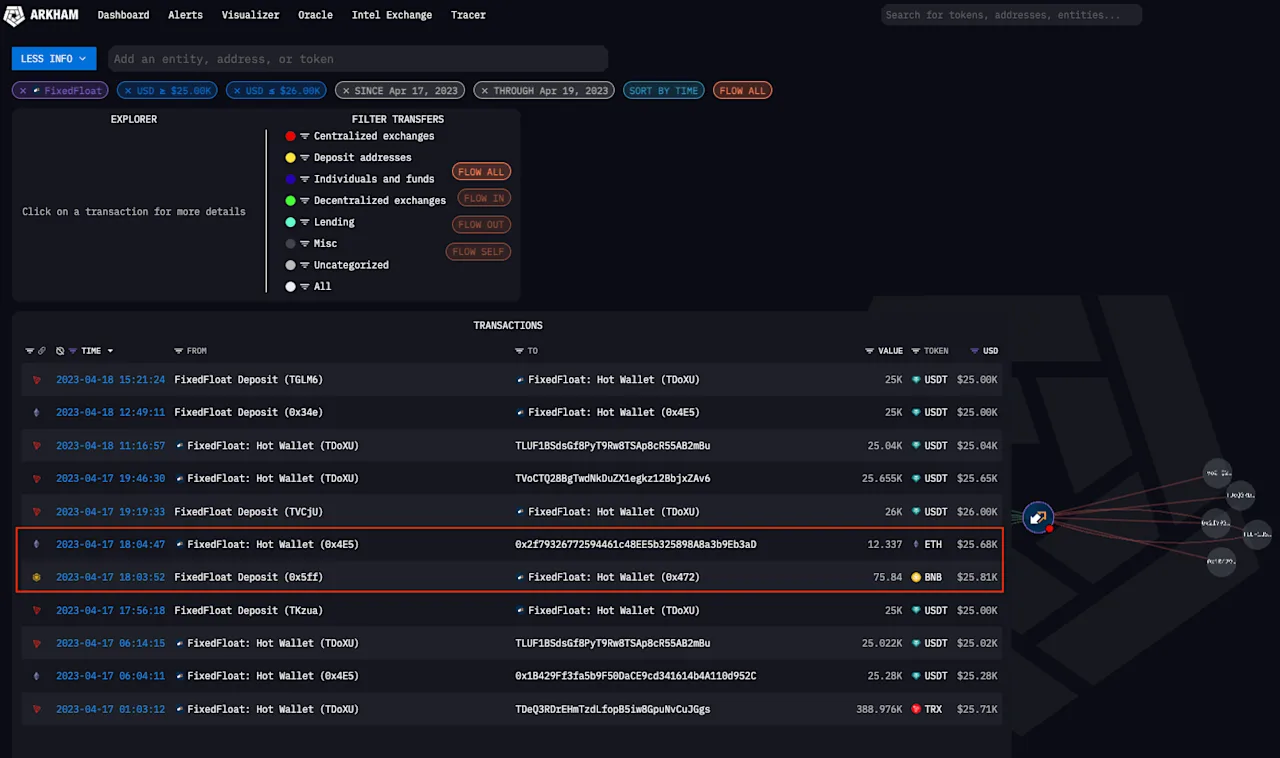Viewport: 1280px width, 758px height.
Task: Click the Tron chain icon on the 11:16:57 row
Action: tap(37, 446)
